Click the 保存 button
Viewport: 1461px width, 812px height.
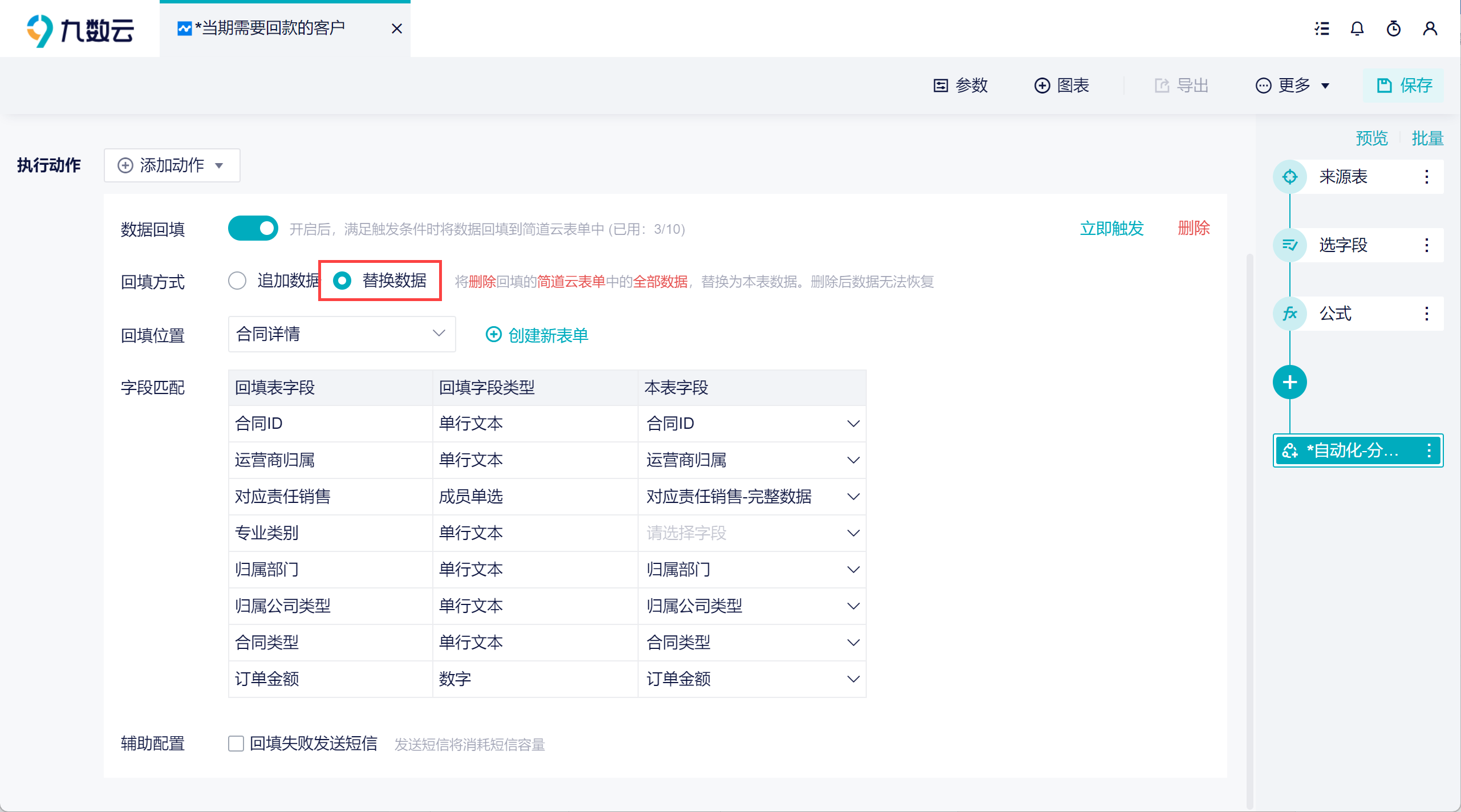pyautogui.click(x=1404, y=86)
